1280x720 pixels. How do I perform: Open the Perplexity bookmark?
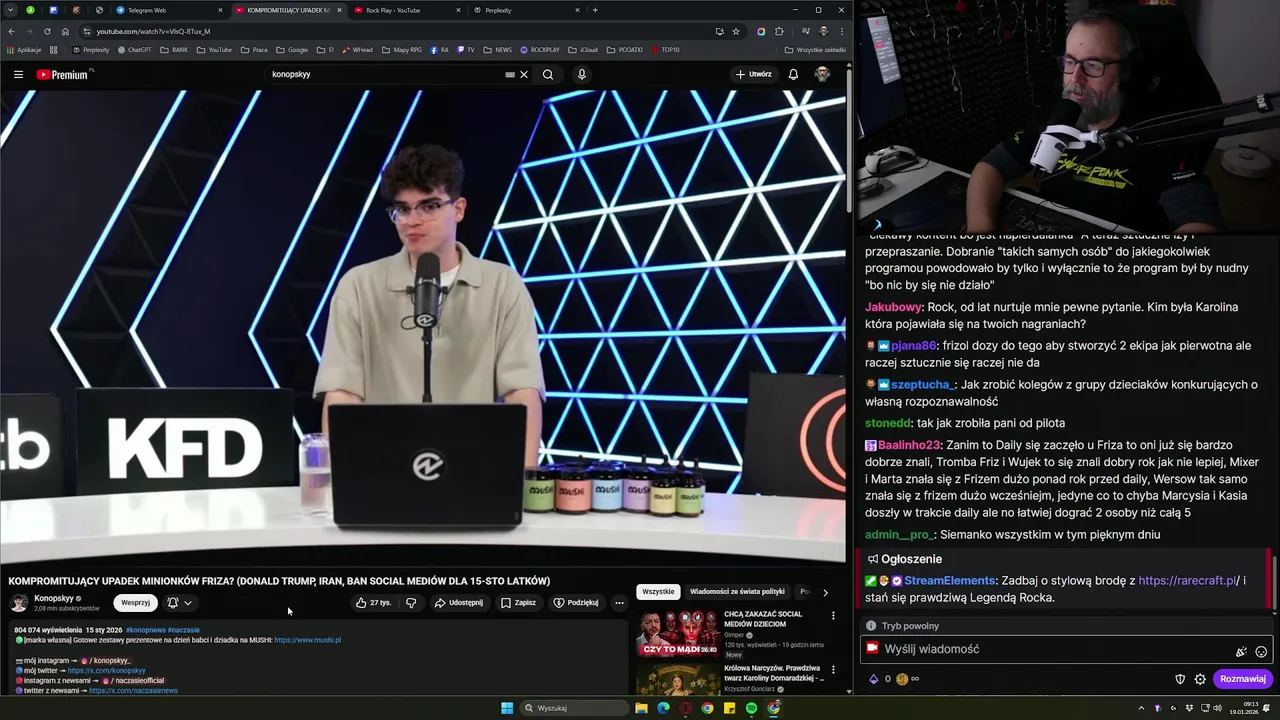point(92,49)
